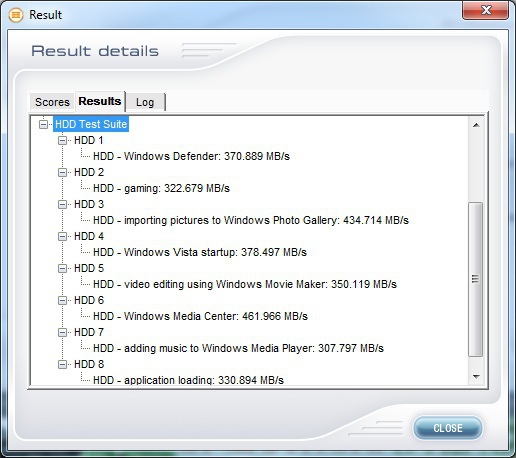
Task: Collapse the HDD 7 tree node
Action: click(x=62, y=332)
